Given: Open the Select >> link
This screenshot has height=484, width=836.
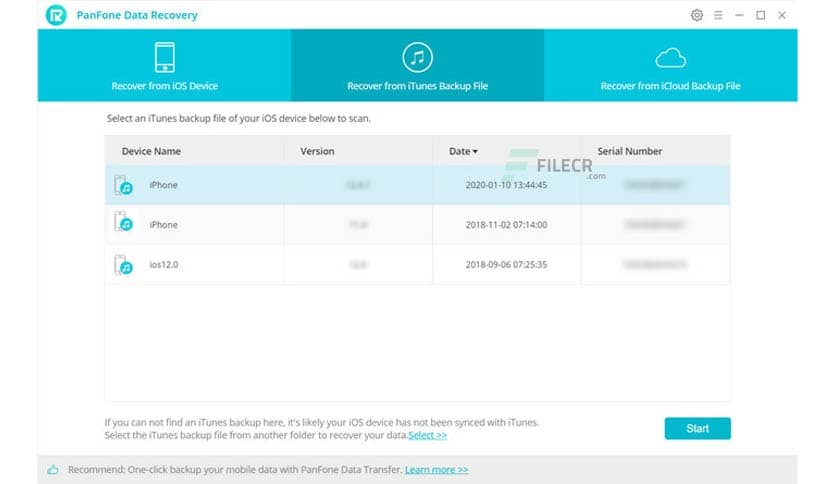Looking at the screenshot, I should (428, 435).
